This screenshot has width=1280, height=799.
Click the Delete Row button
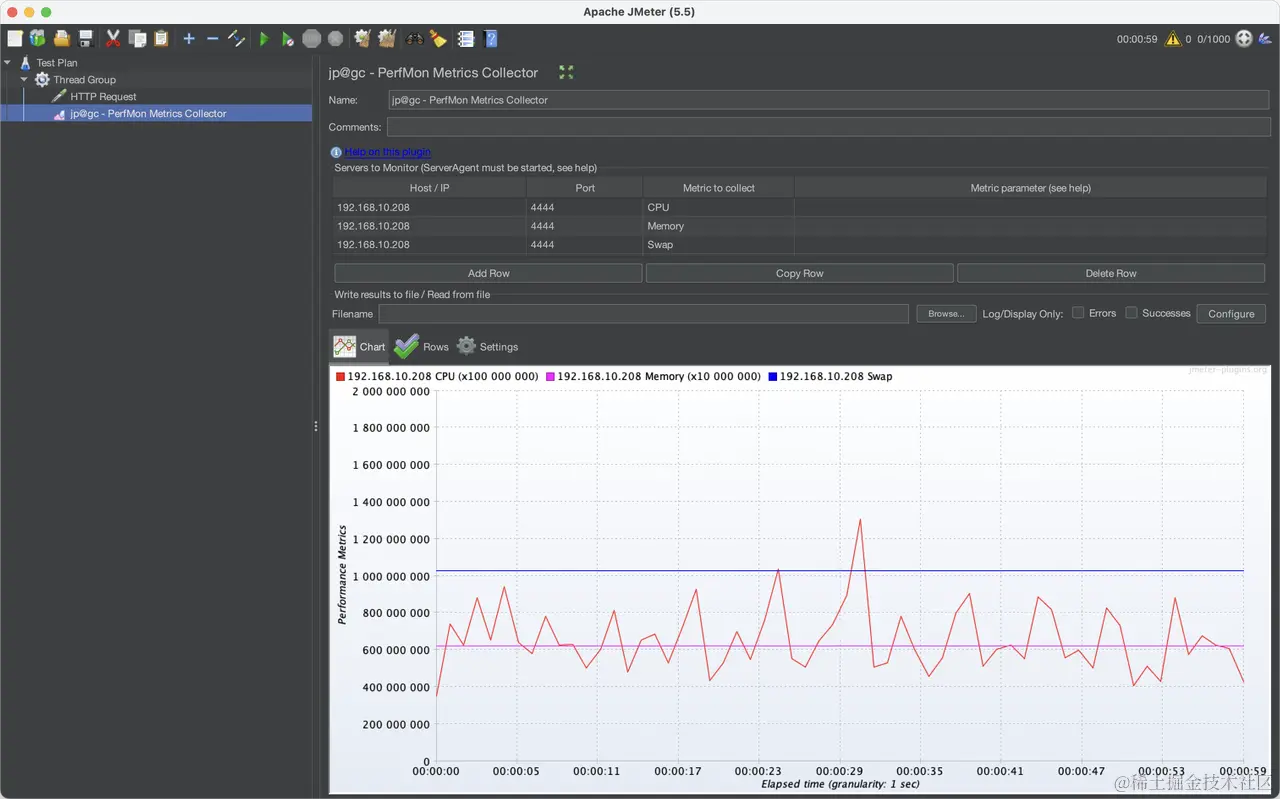click(1111, 273)
